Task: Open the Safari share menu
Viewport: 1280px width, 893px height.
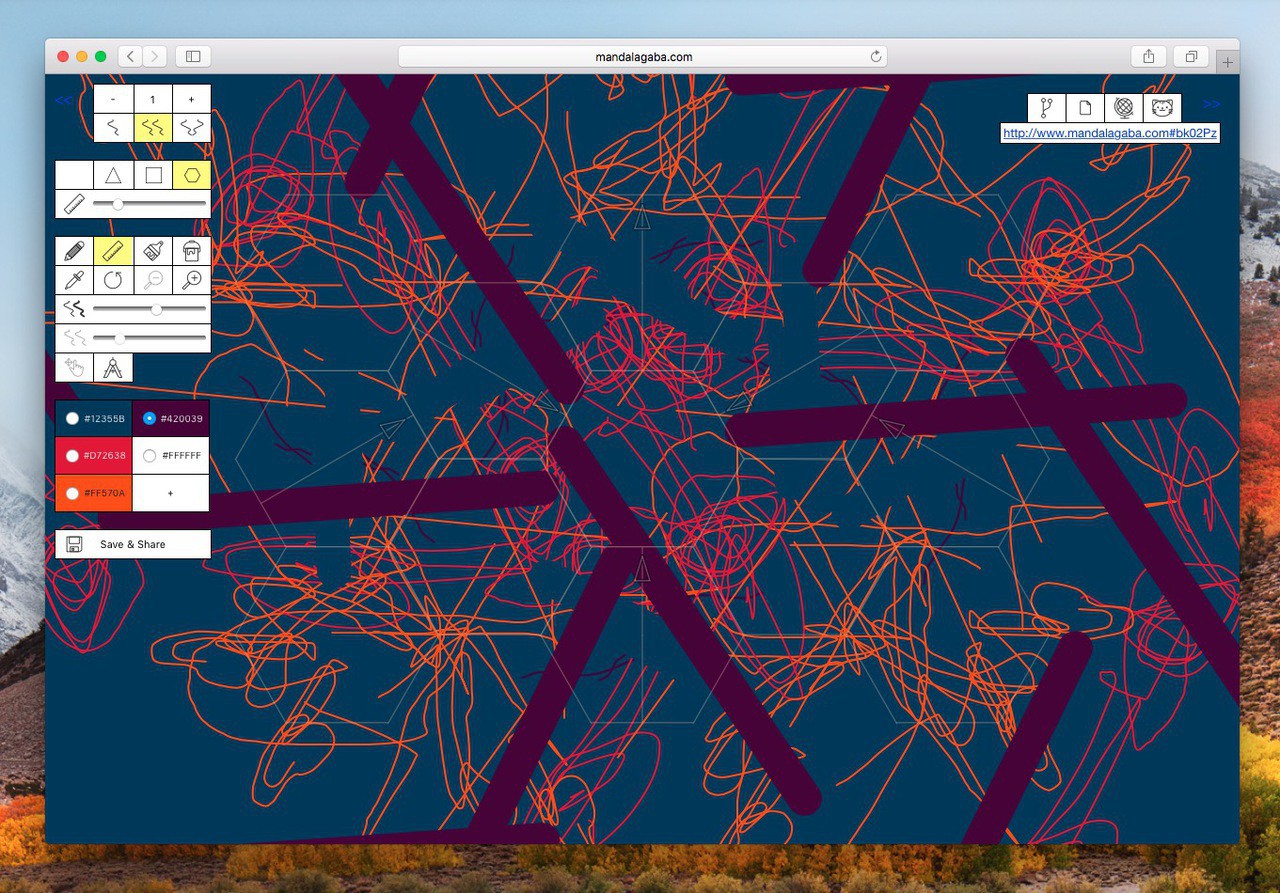Action: (1149, 57)
